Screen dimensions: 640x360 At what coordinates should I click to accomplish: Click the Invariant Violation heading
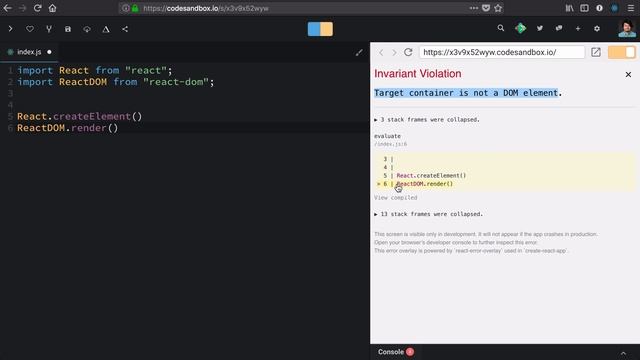coord(418,73)
